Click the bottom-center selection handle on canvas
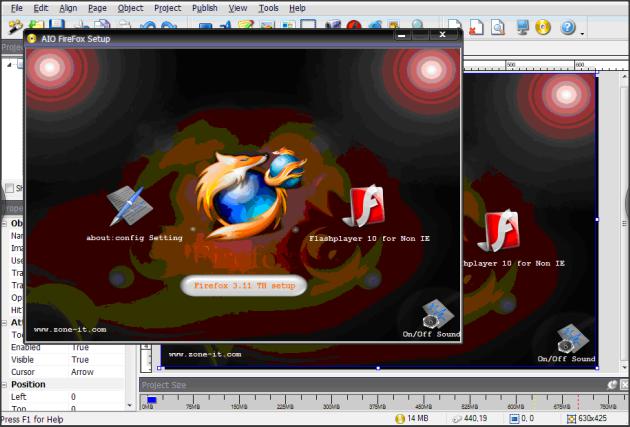The width and height of the screenshot is (630, 427). (x=378, y=368)
